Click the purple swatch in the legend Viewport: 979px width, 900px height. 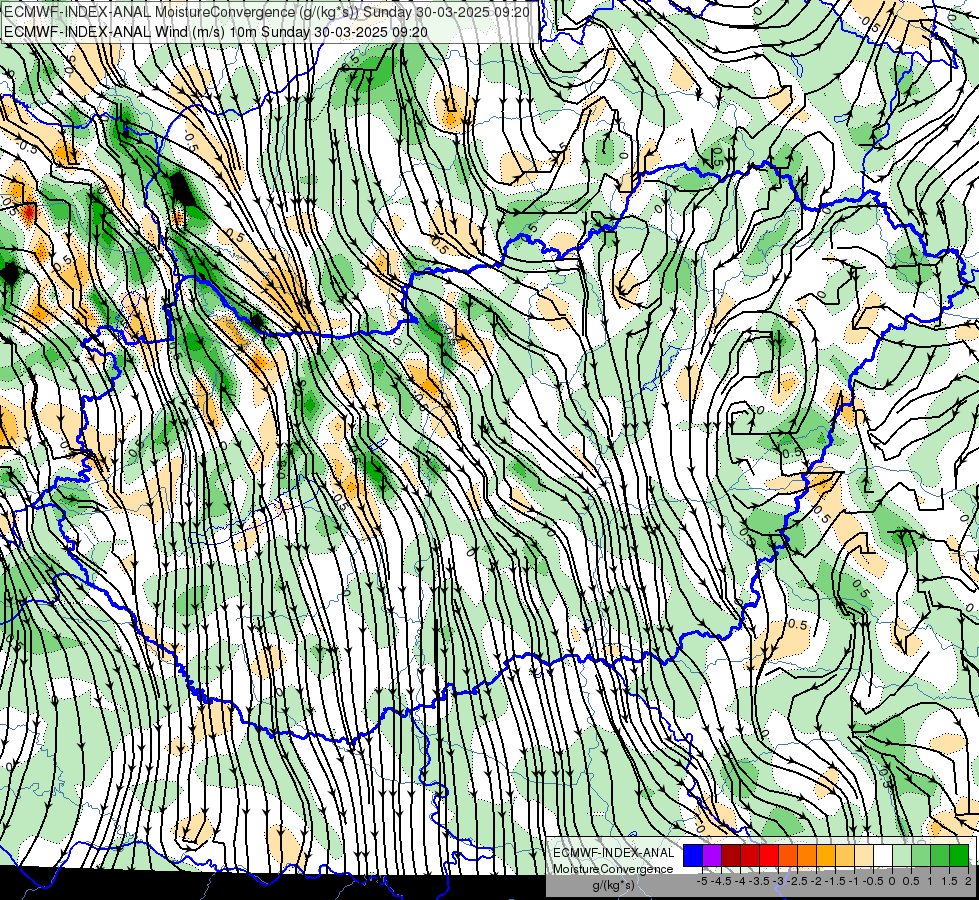[712, 856]
